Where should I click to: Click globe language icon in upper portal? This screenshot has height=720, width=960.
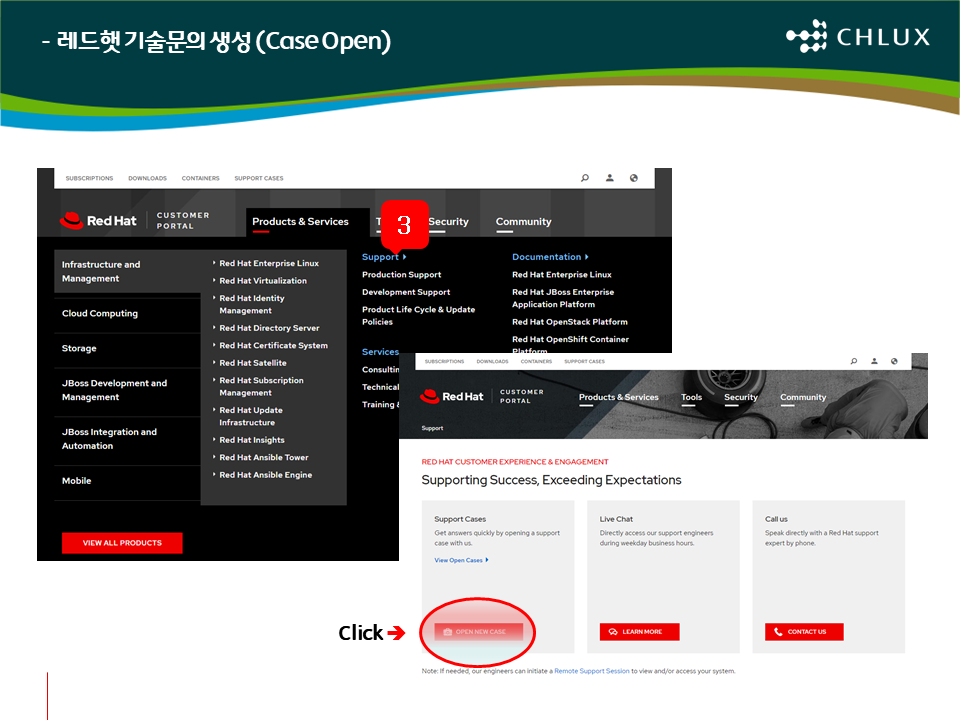(x=634, y=178)
